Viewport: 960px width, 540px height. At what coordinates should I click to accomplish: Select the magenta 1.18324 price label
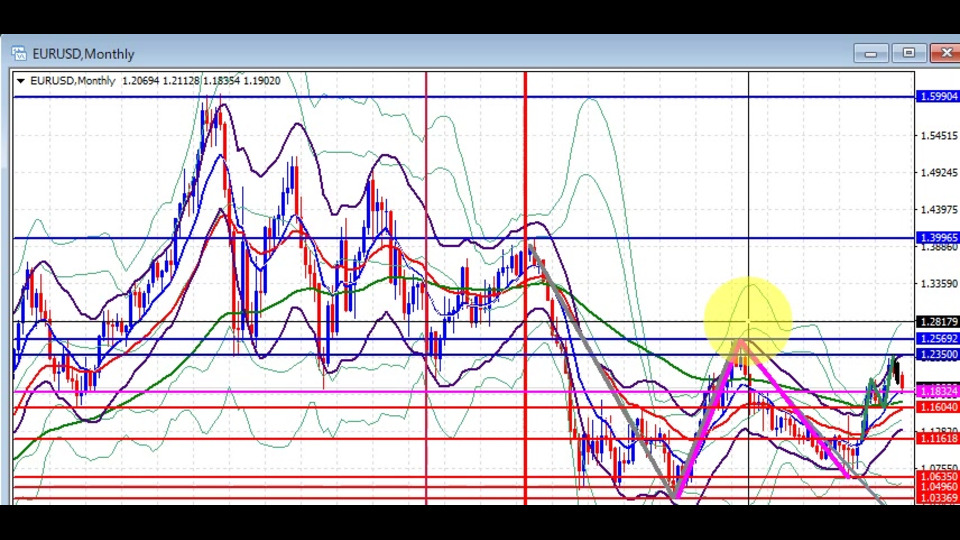point(937,391)
